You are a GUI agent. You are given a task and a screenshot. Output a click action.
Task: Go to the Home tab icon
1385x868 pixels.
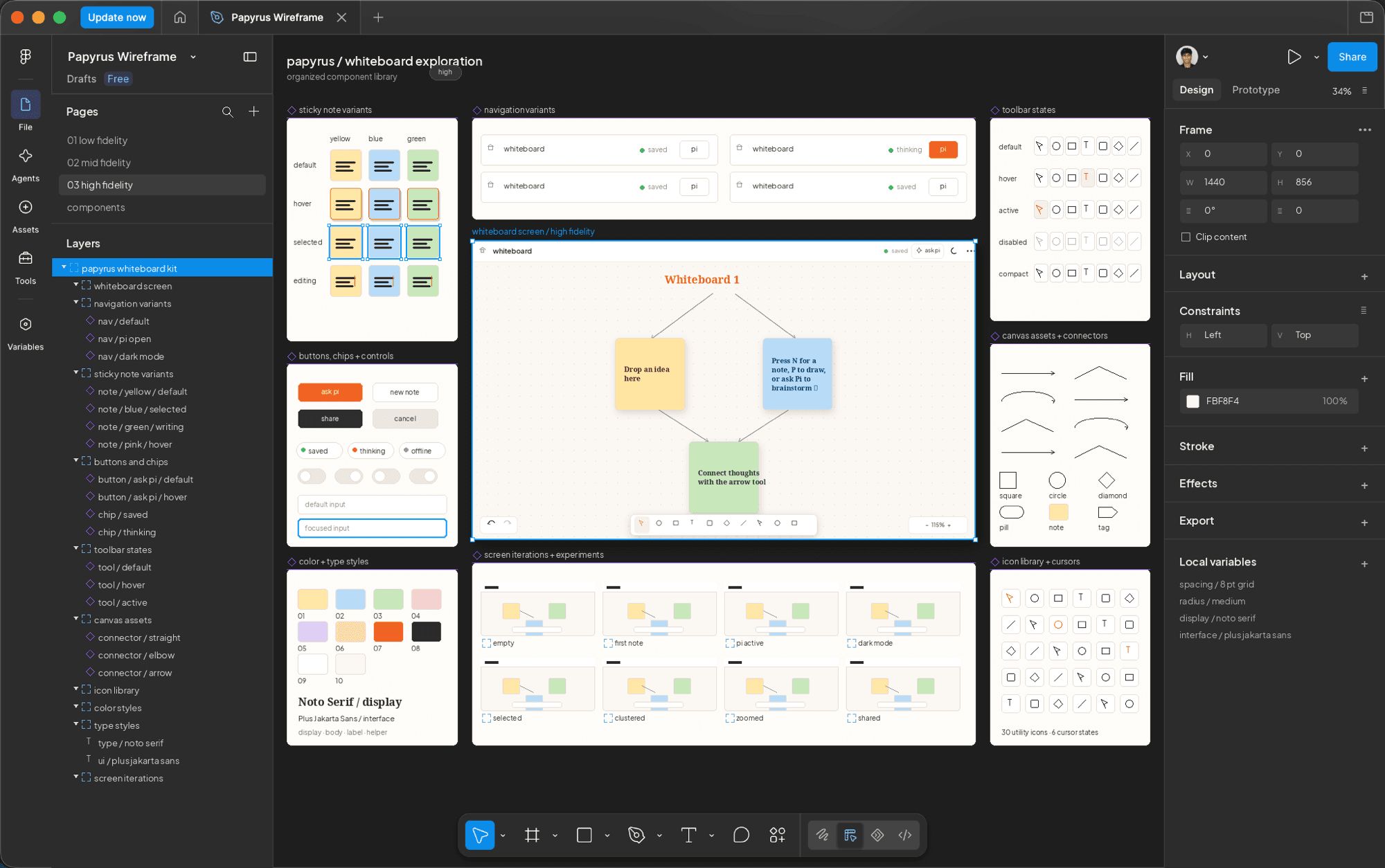[x=180, y=17]
